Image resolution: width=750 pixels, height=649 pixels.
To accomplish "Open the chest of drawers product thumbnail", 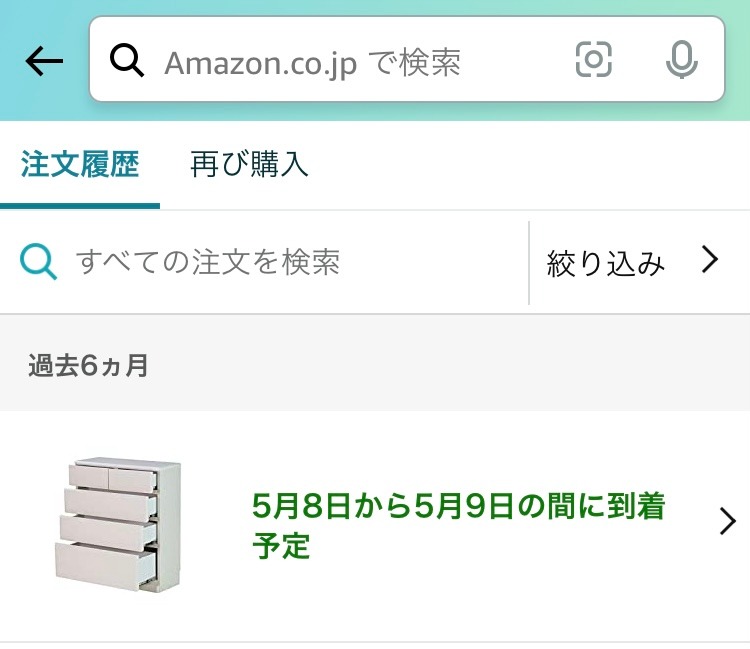I will coord(118,525).
